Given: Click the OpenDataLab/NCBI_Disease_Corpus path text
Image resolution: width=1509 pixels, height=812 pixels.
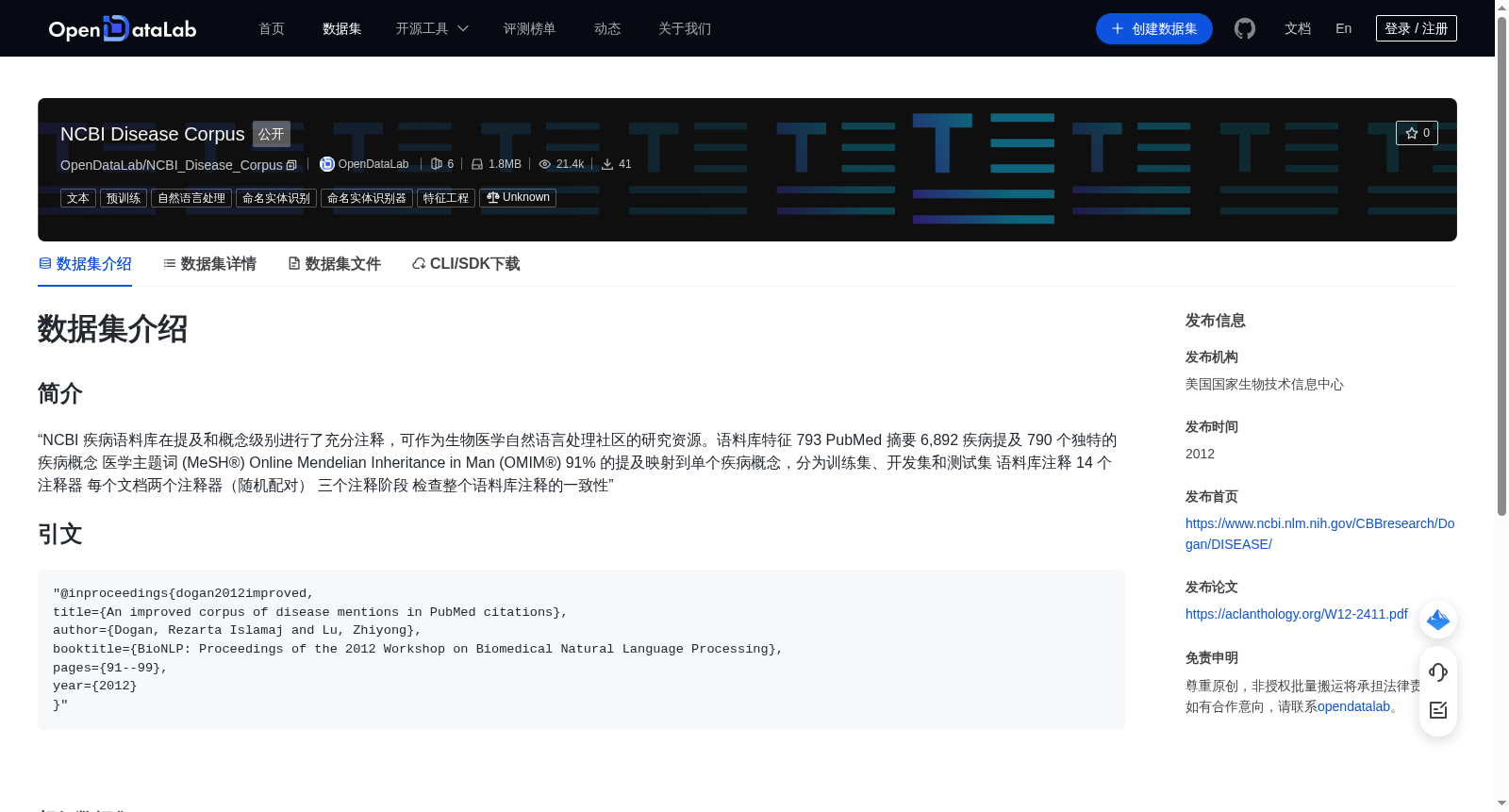Looking at the screenshot, I should click(x=172, y=165).
